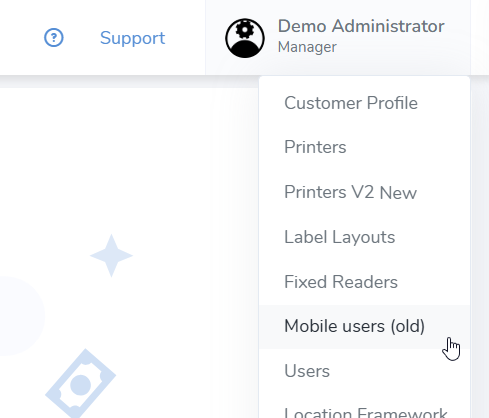Screen dimensions: 489x418
Task: Go to Label Layouts
Action: click(x=364, y=237)
